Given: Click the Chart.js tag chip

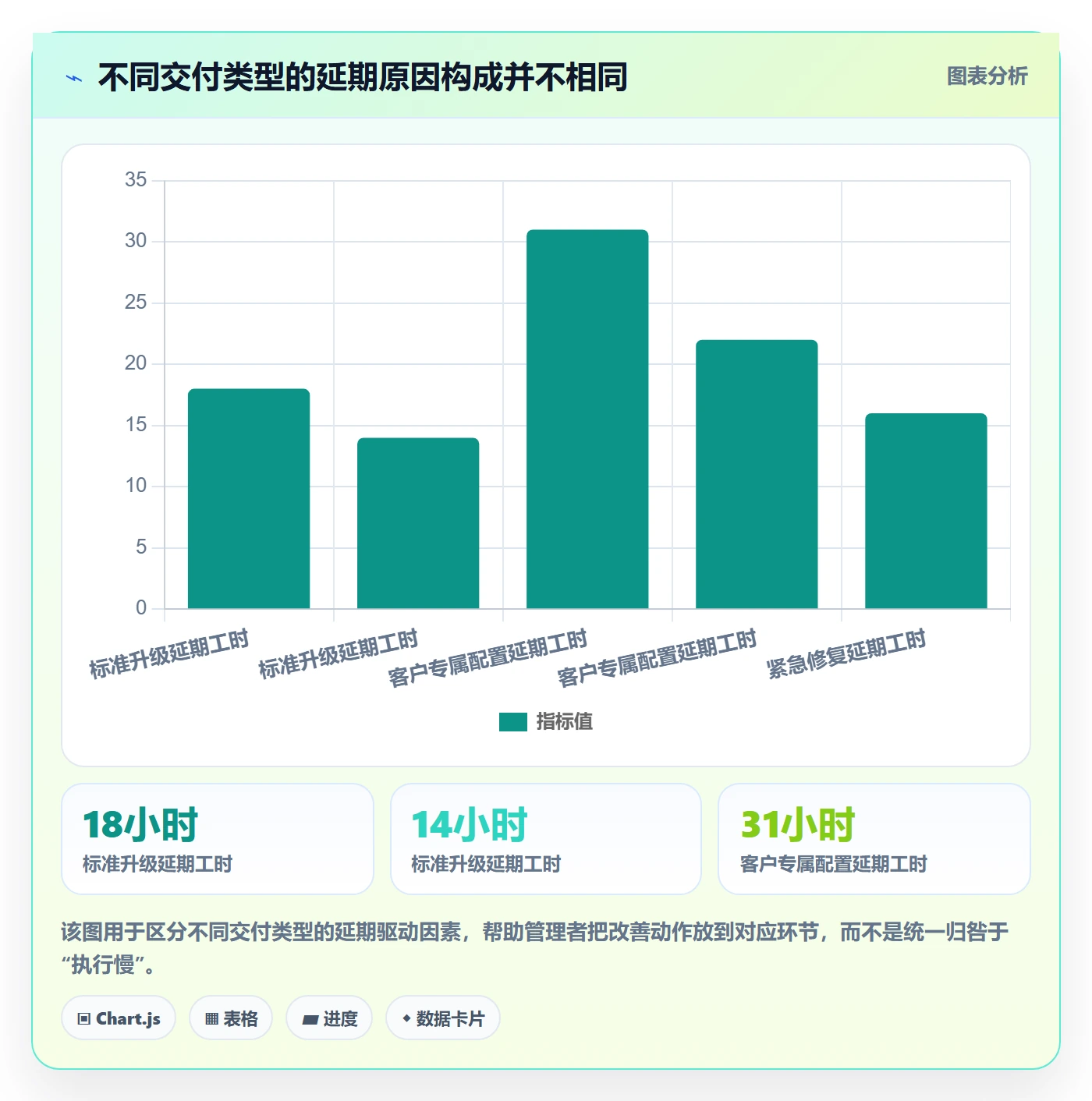Looking at the screenshot, I should pyautogui.click(x=119, y=1018).
